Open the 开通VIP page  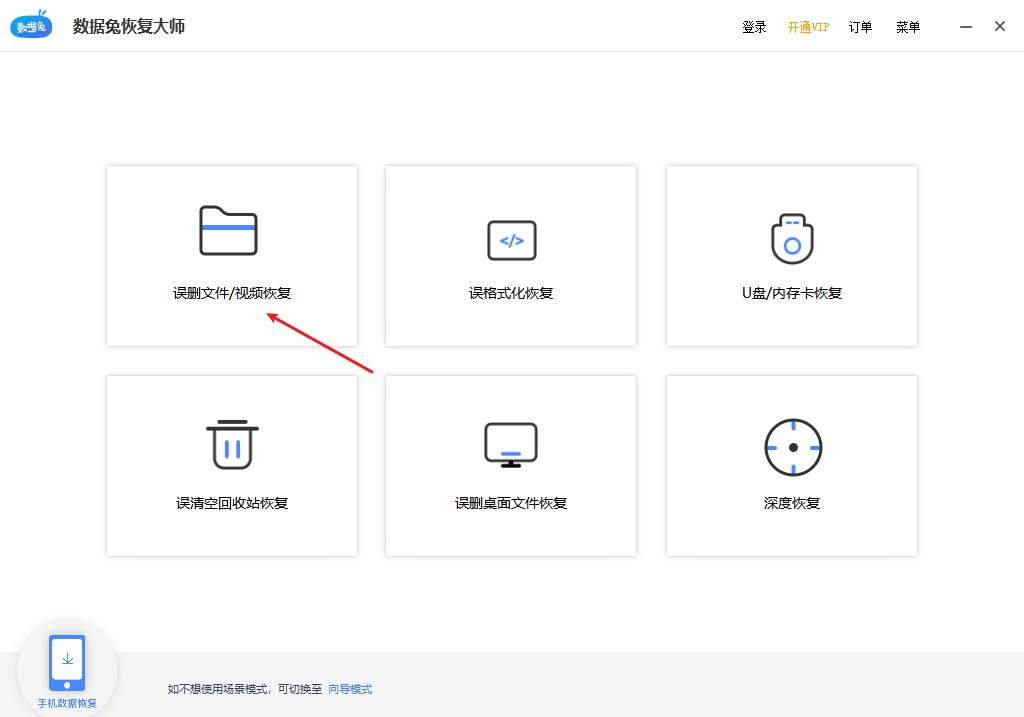tap(806, 27)
